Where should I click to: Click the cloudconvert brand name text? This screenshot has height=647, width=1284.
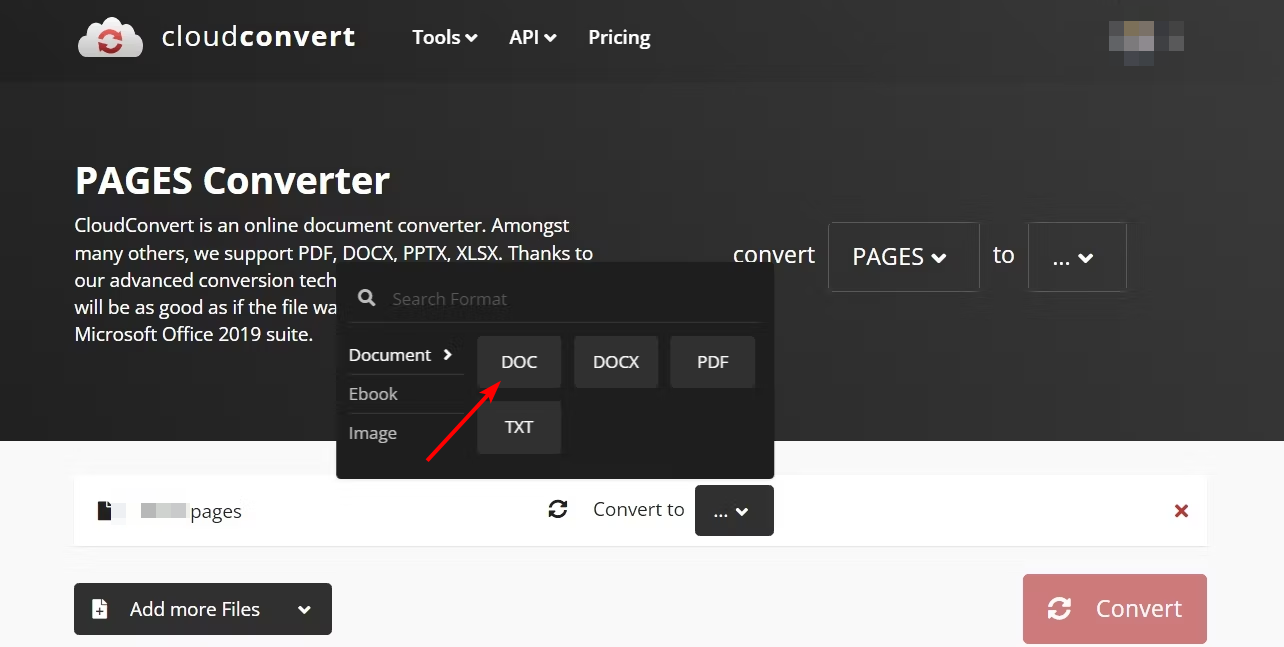point(258,37)
